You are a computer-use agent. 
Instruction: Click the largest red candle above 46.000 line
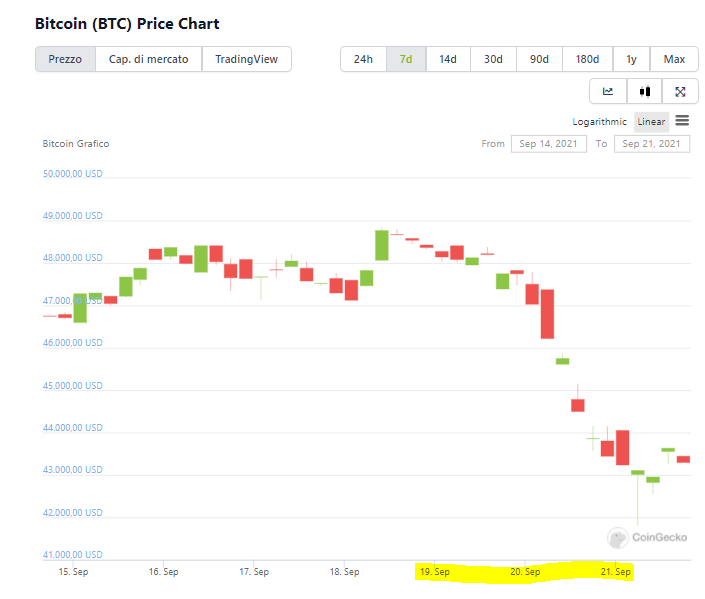(547, 314)
